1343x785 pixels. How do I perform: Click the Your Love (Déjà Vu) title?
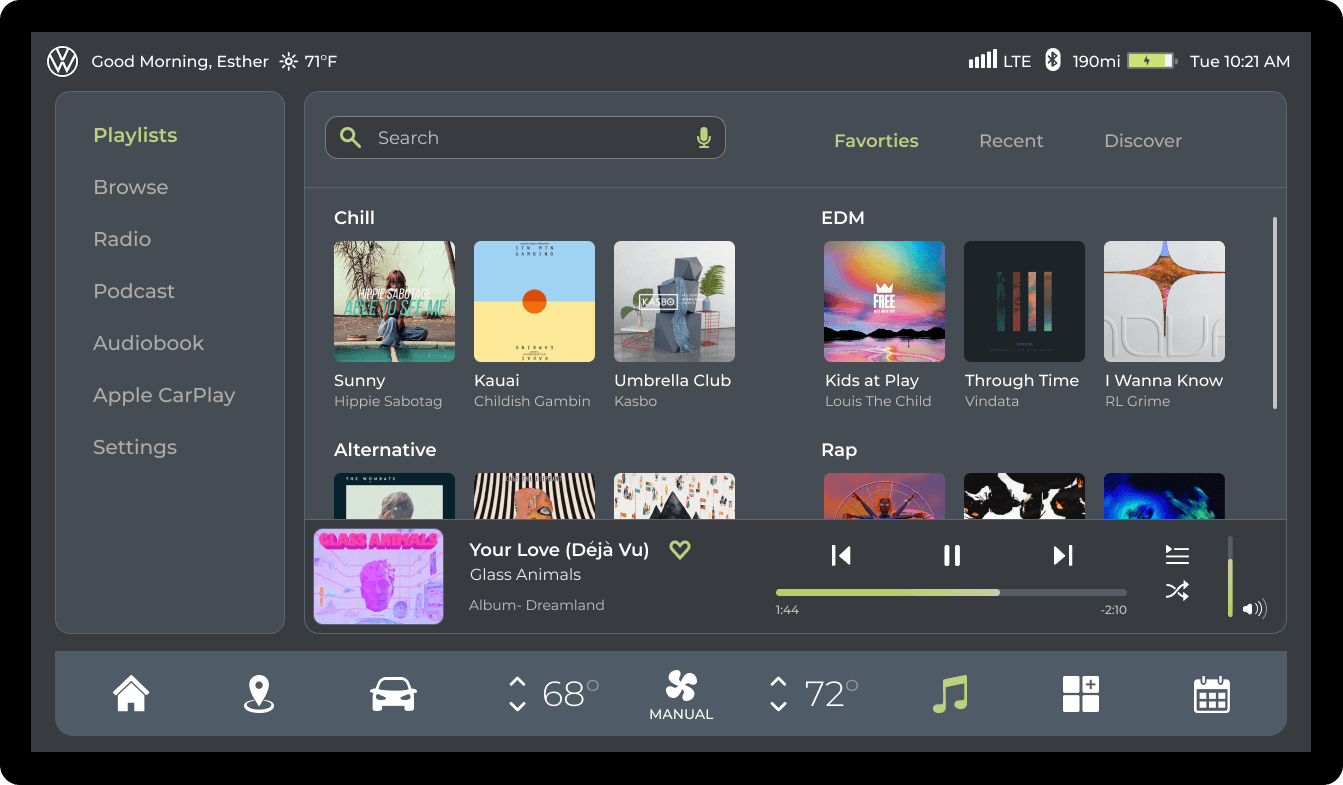point(559,549)
